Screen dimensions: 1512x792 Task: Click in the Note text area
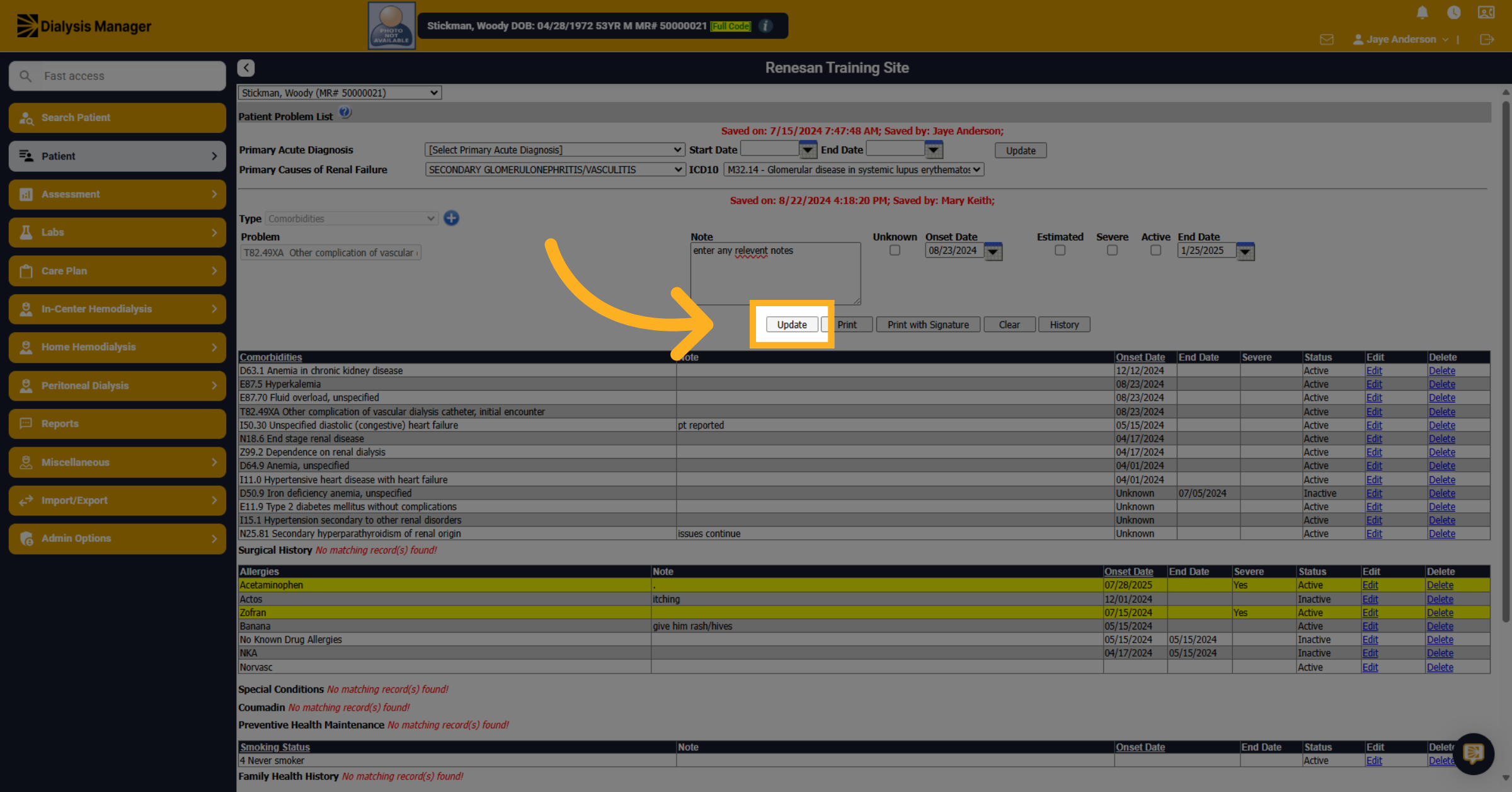(776, 273)
